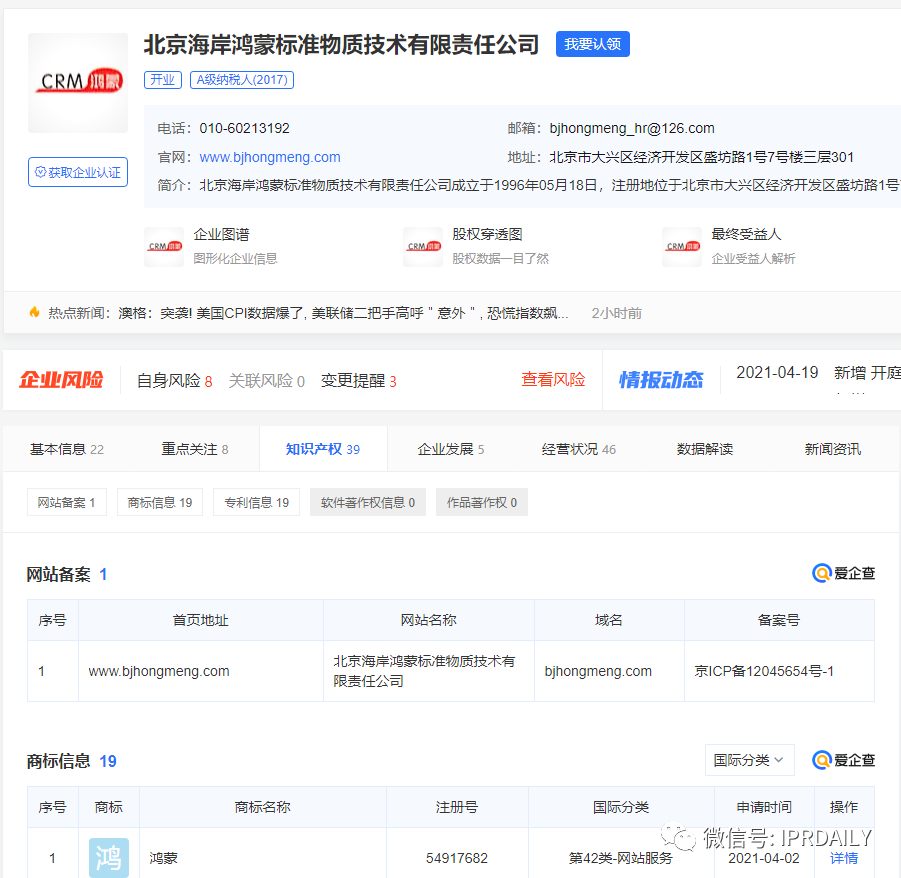
Task: Click phone number 010-60213192
Action: click(245, 128)
